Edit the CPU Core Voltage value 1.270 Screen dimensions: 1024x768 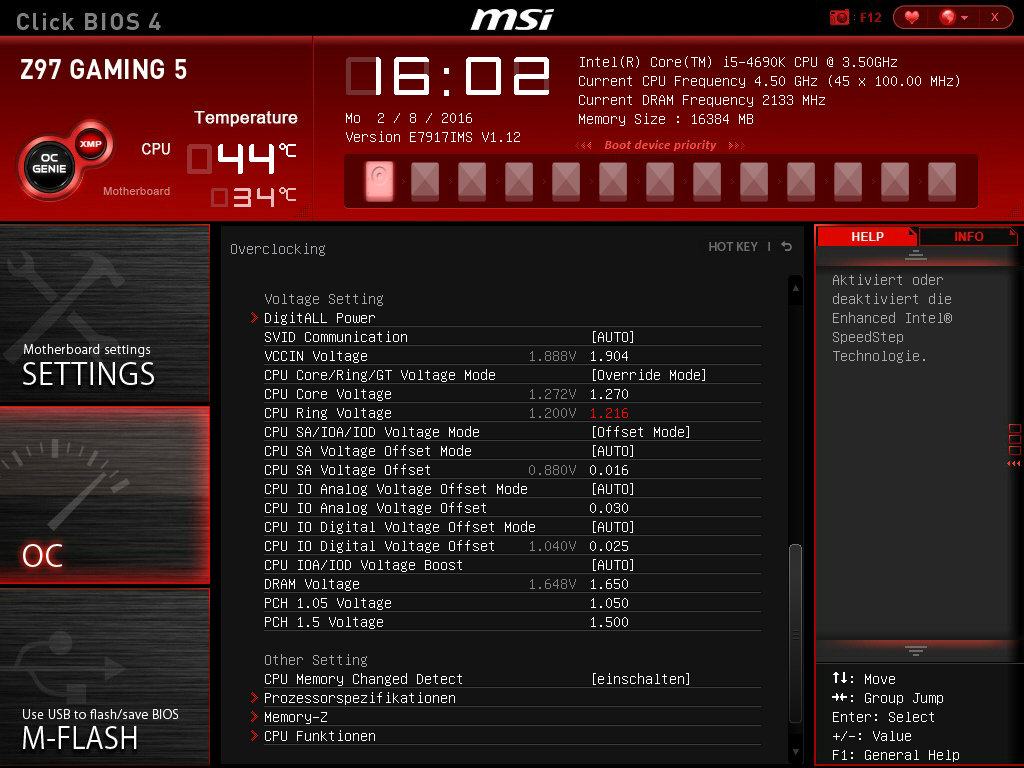(x=609, y=394)
